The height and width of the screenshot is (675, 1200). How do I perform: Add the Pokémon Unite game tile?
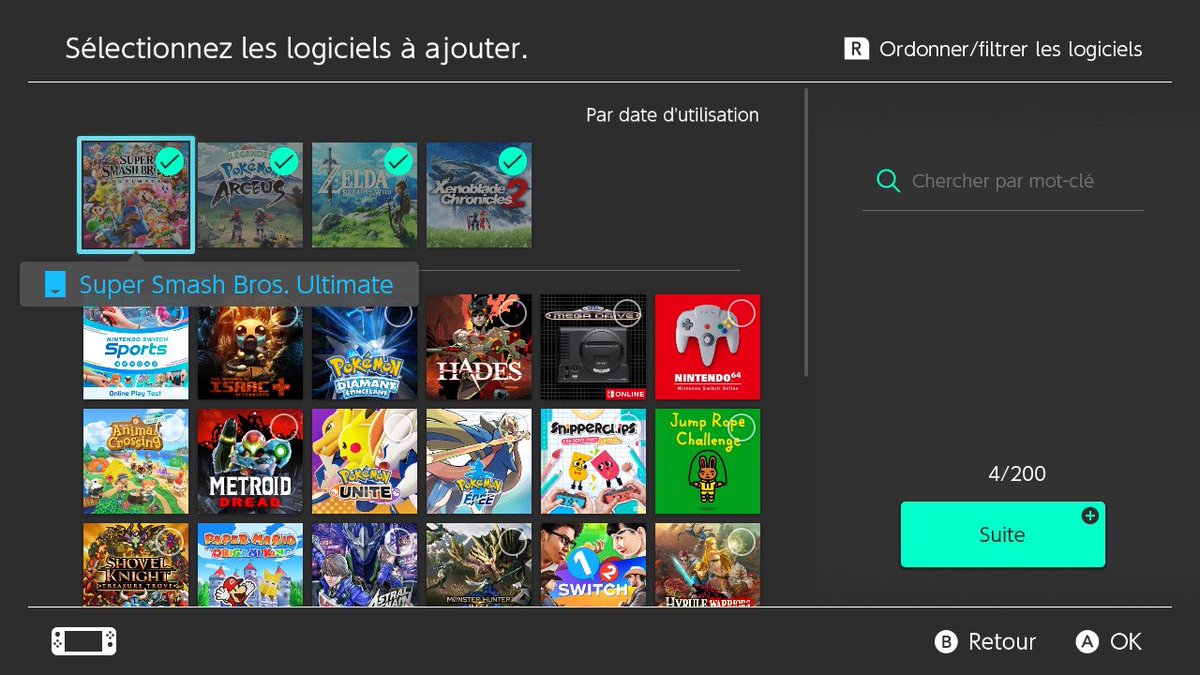tap(365, 461)
